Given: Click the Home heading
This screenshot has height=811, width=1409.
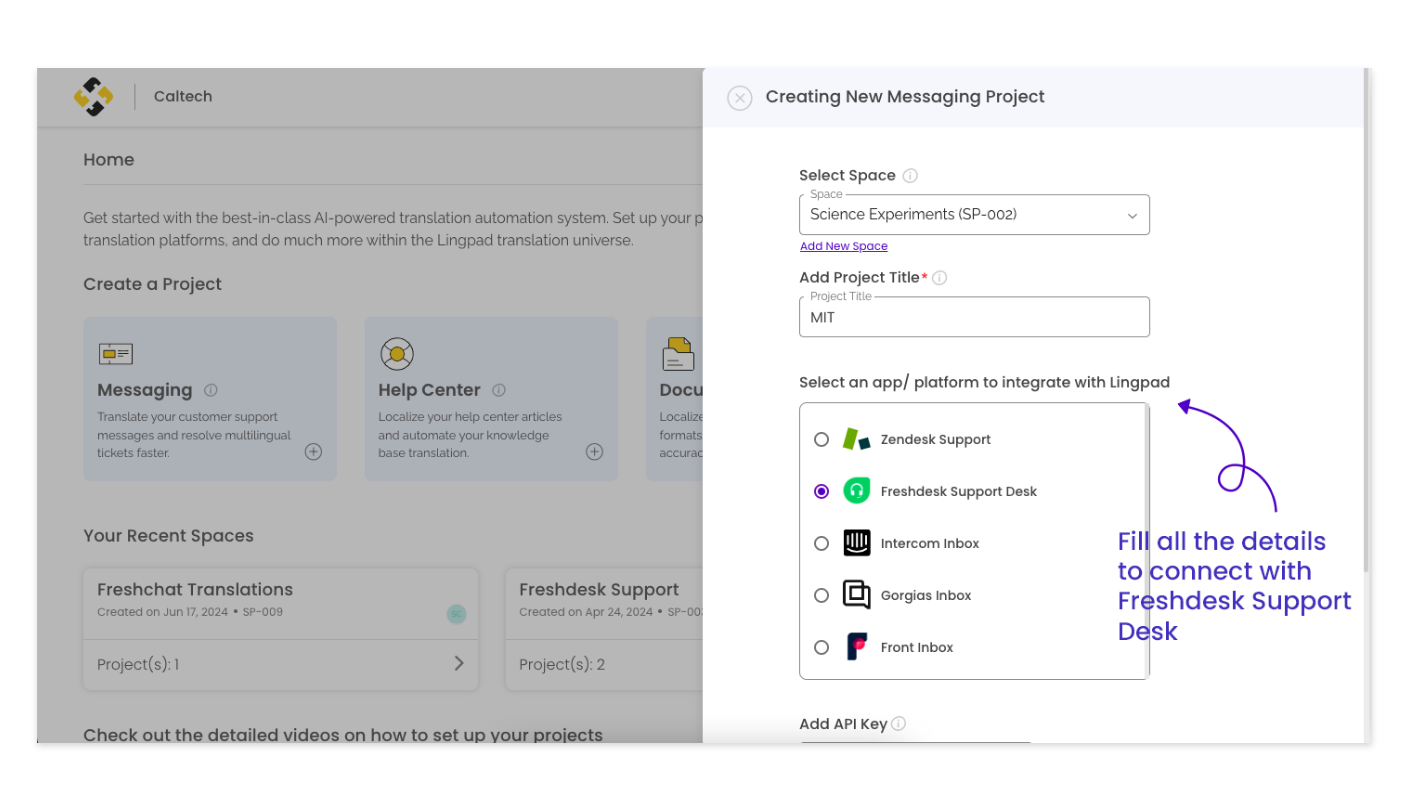Looking at the screenshot, I should [x=109, y=160].
